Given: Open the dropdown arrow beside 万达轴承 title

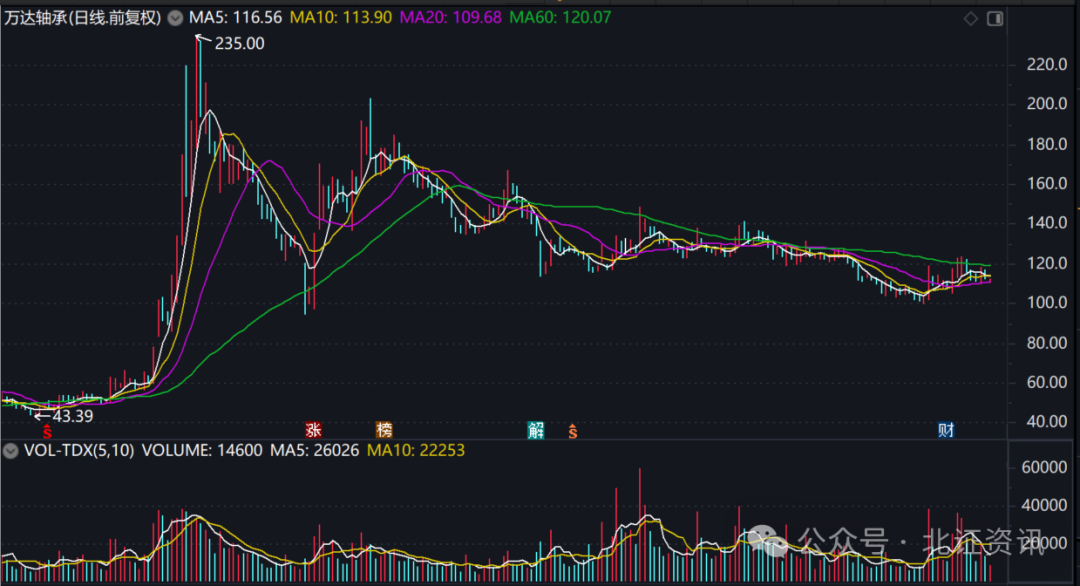Looking at the screenshot, I should [x=176, y=18].
